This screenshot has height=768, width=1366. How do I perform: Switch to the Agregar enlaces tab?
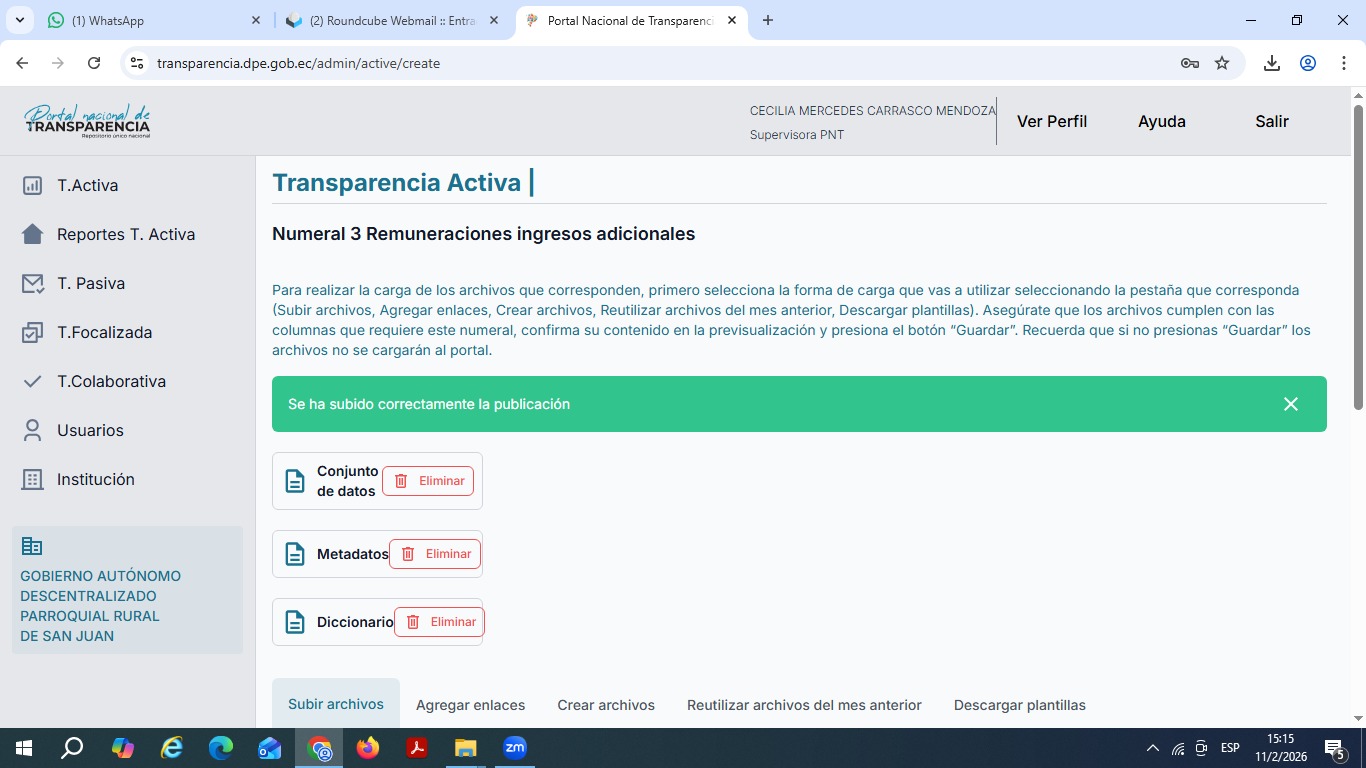[x=470, y=705]
